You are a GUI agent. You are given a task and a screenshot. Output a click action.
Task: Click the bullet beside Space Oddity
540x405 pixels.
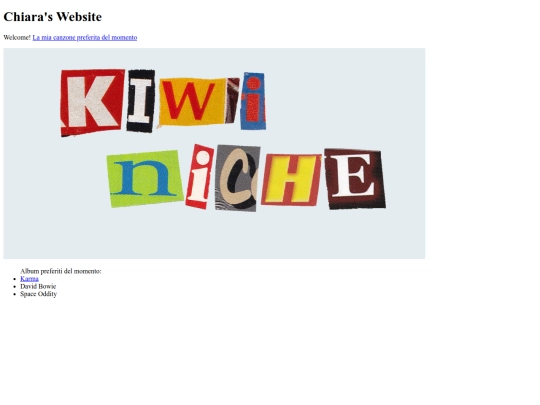14,294
